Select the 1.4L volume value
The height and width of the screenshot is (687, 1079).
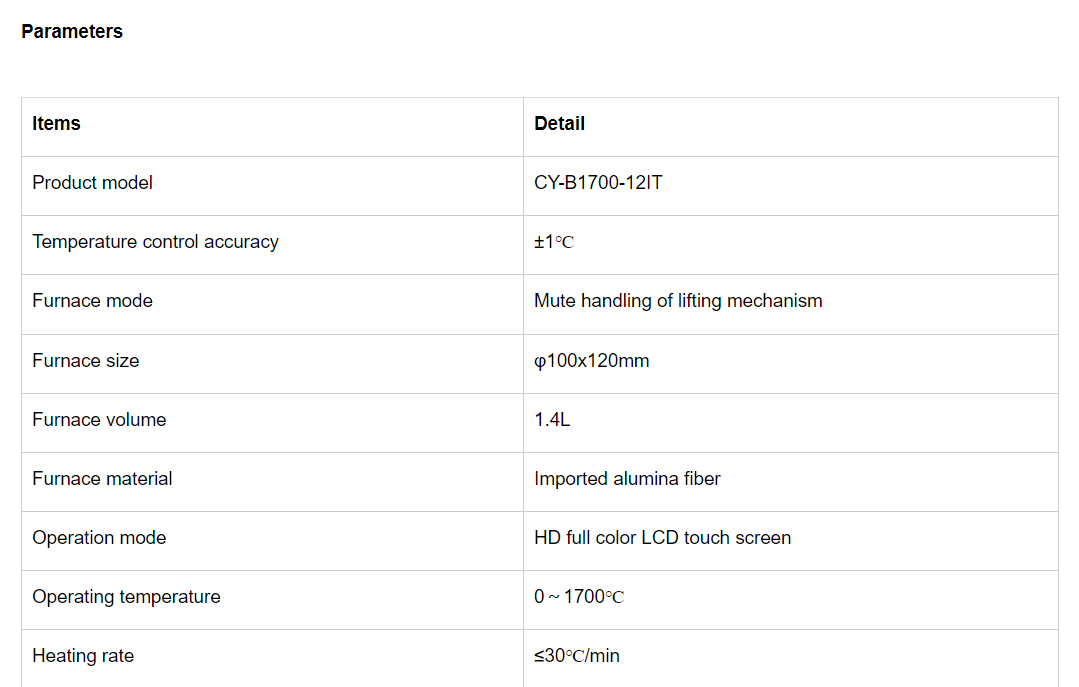coord(552,420)
